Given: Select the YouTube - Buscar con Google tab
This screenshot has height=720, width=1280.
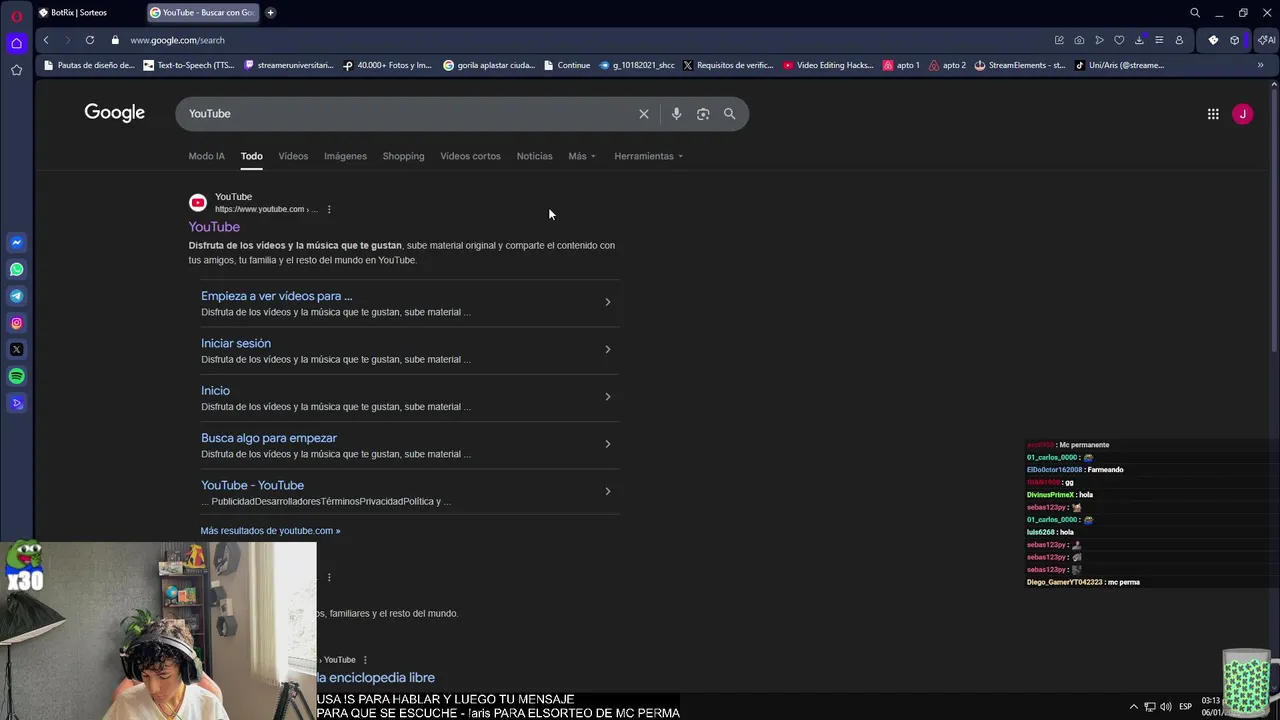Looking at the screenshot, I should pyautogui.click(x=202, y=13).
